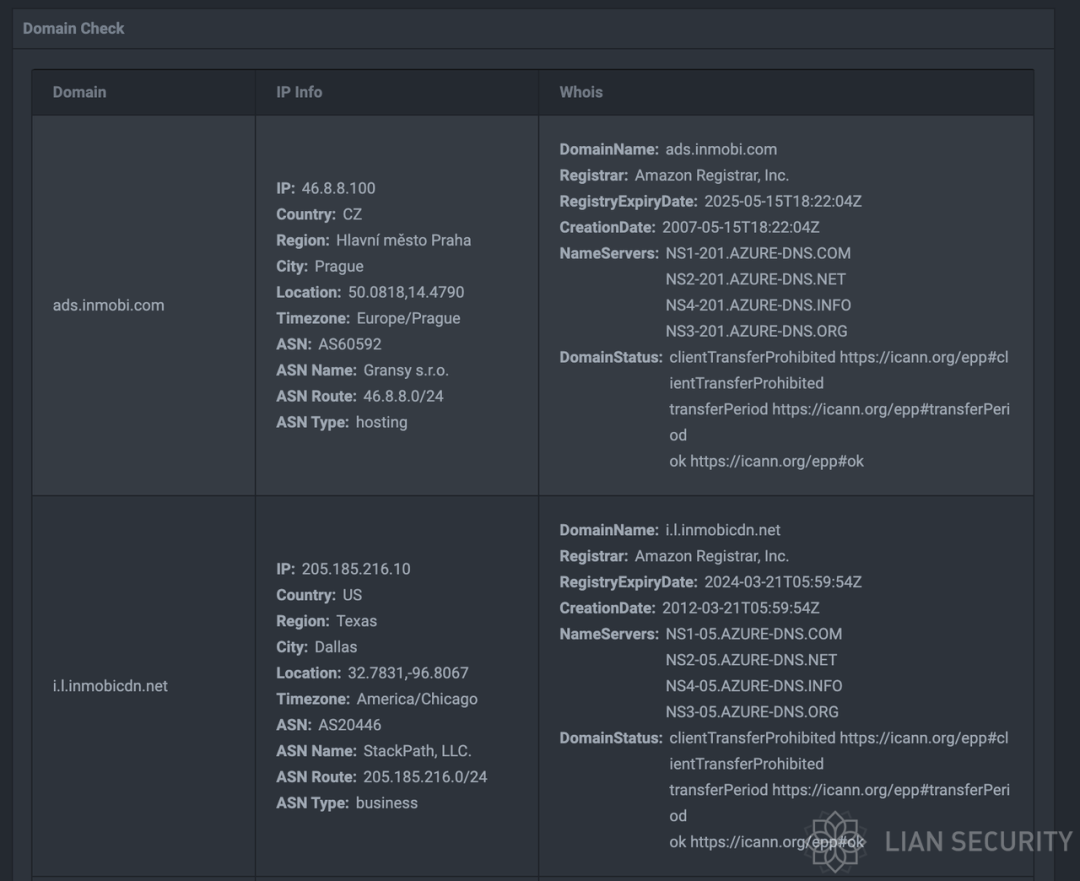This screenshot has height=881, width=1080.
Task: Select the IP Info column header
Action: pos(299,92)
